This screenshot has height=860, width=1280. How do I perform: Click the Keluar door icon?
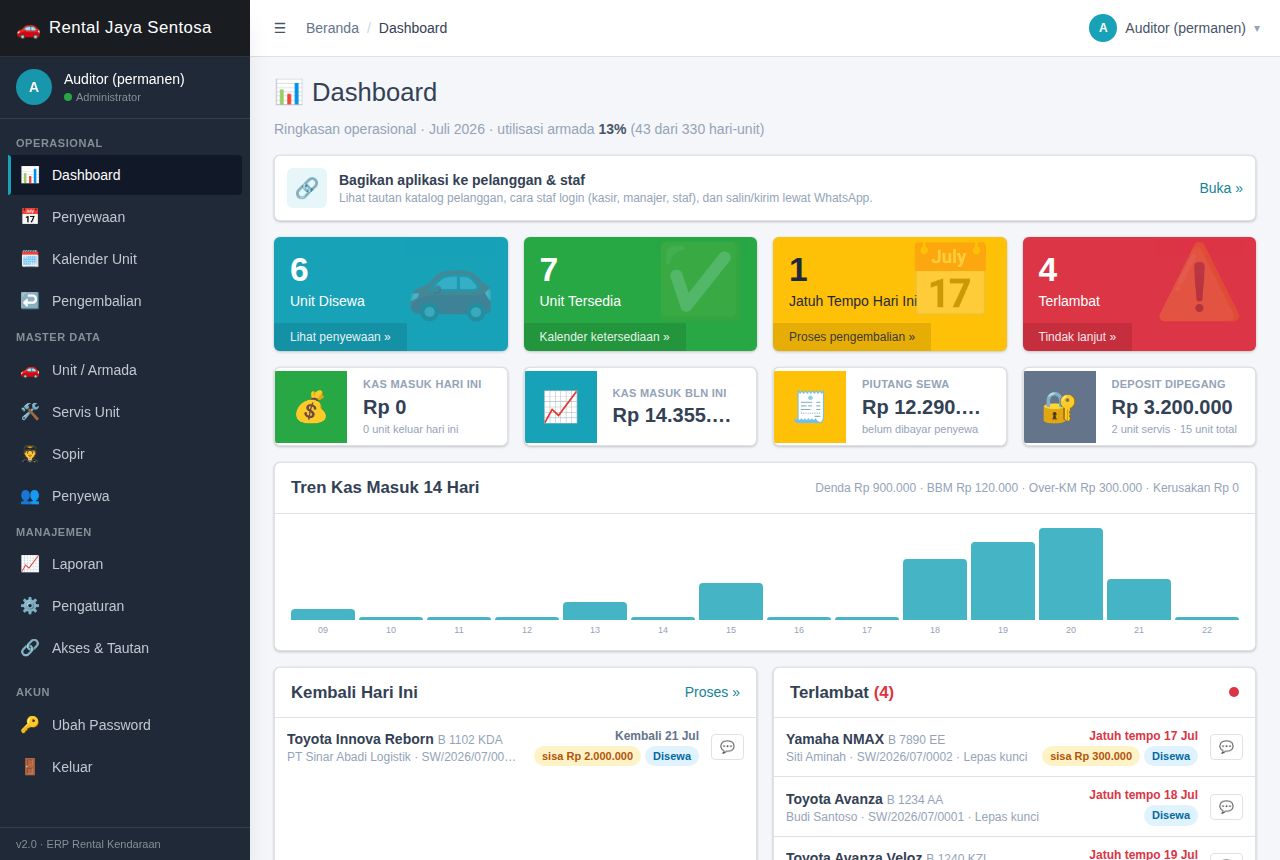[x=30, y=767]
